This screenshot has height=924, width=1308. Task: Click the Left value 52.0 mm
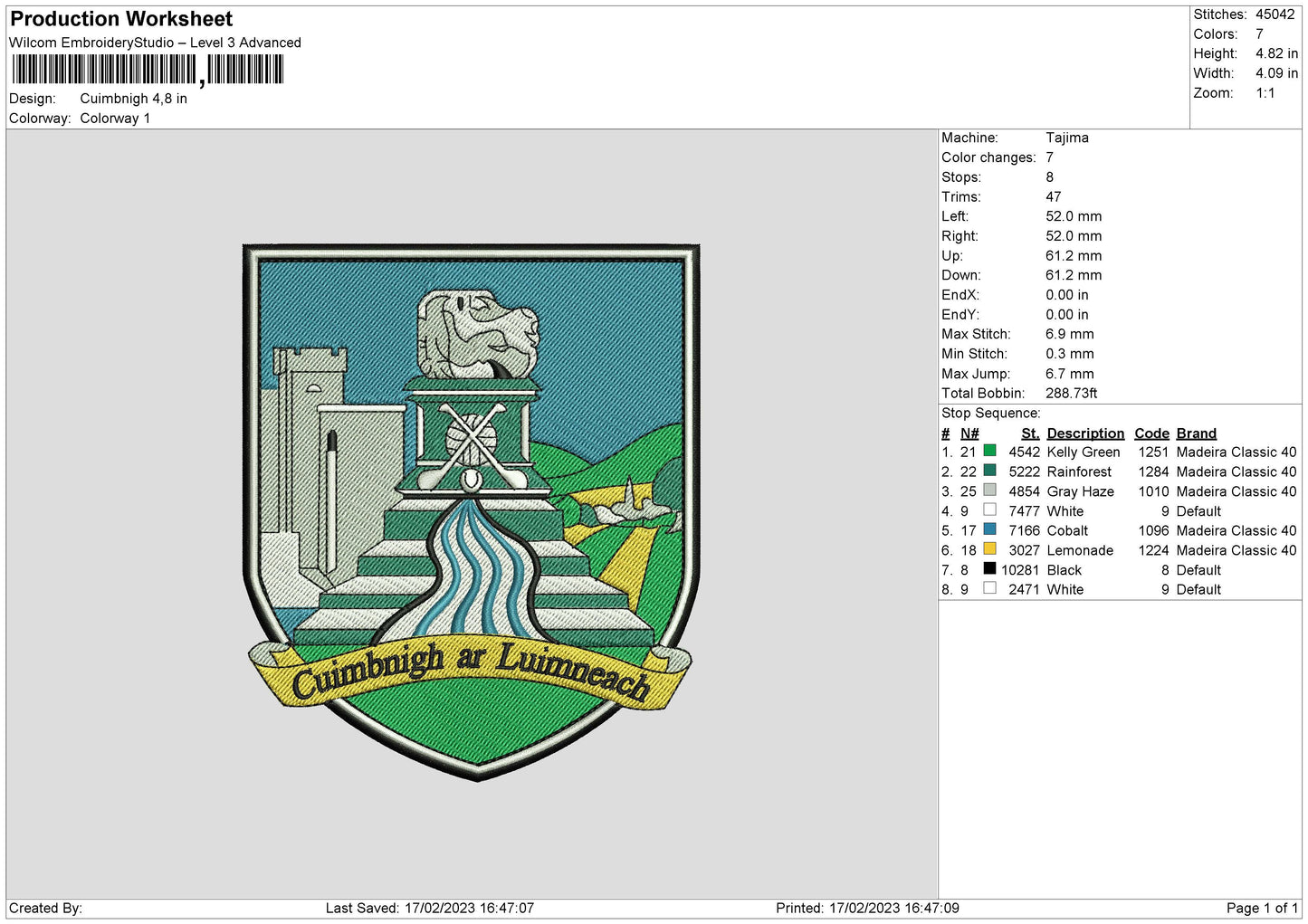point(1074,216)
